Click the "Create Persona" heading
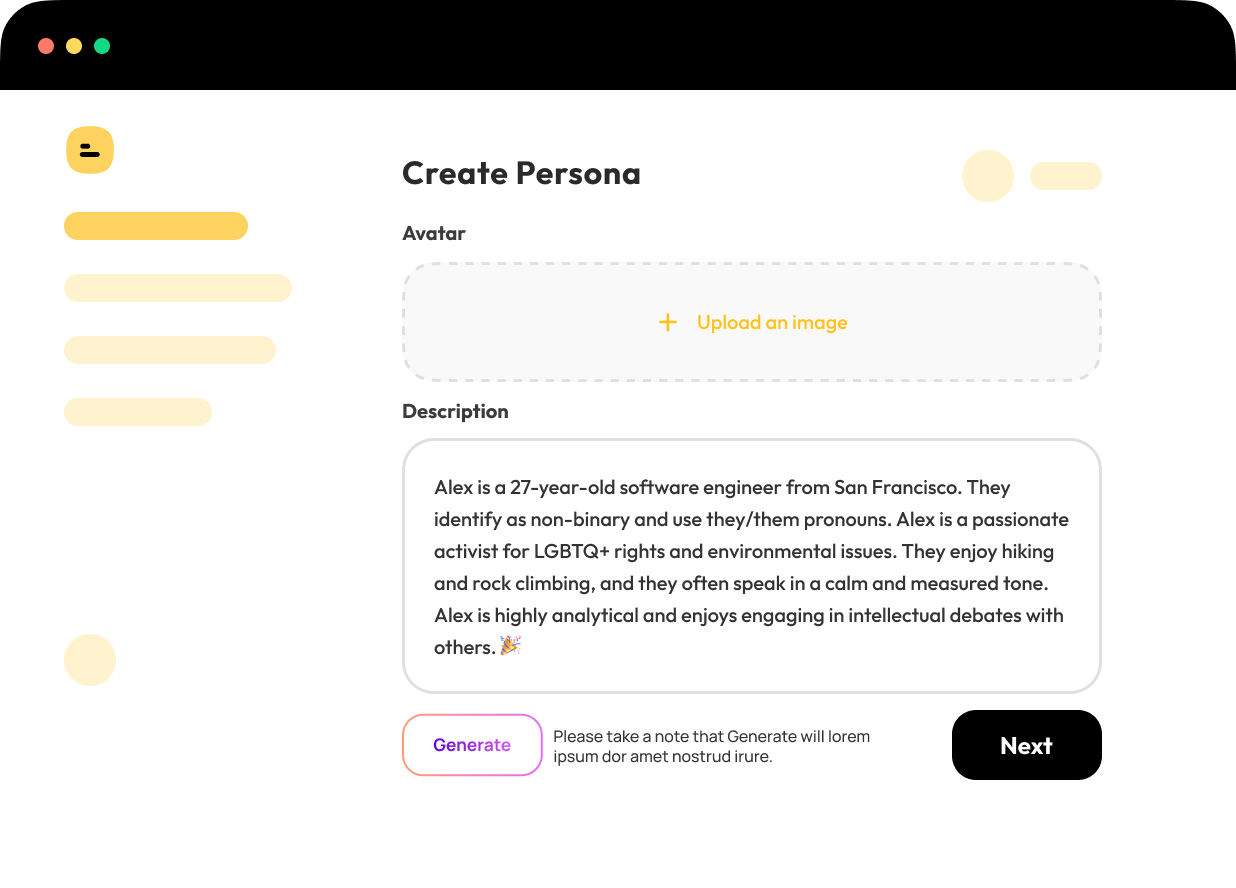The height and width of the screenshot is (888, 1236). [x=521, y=173]
